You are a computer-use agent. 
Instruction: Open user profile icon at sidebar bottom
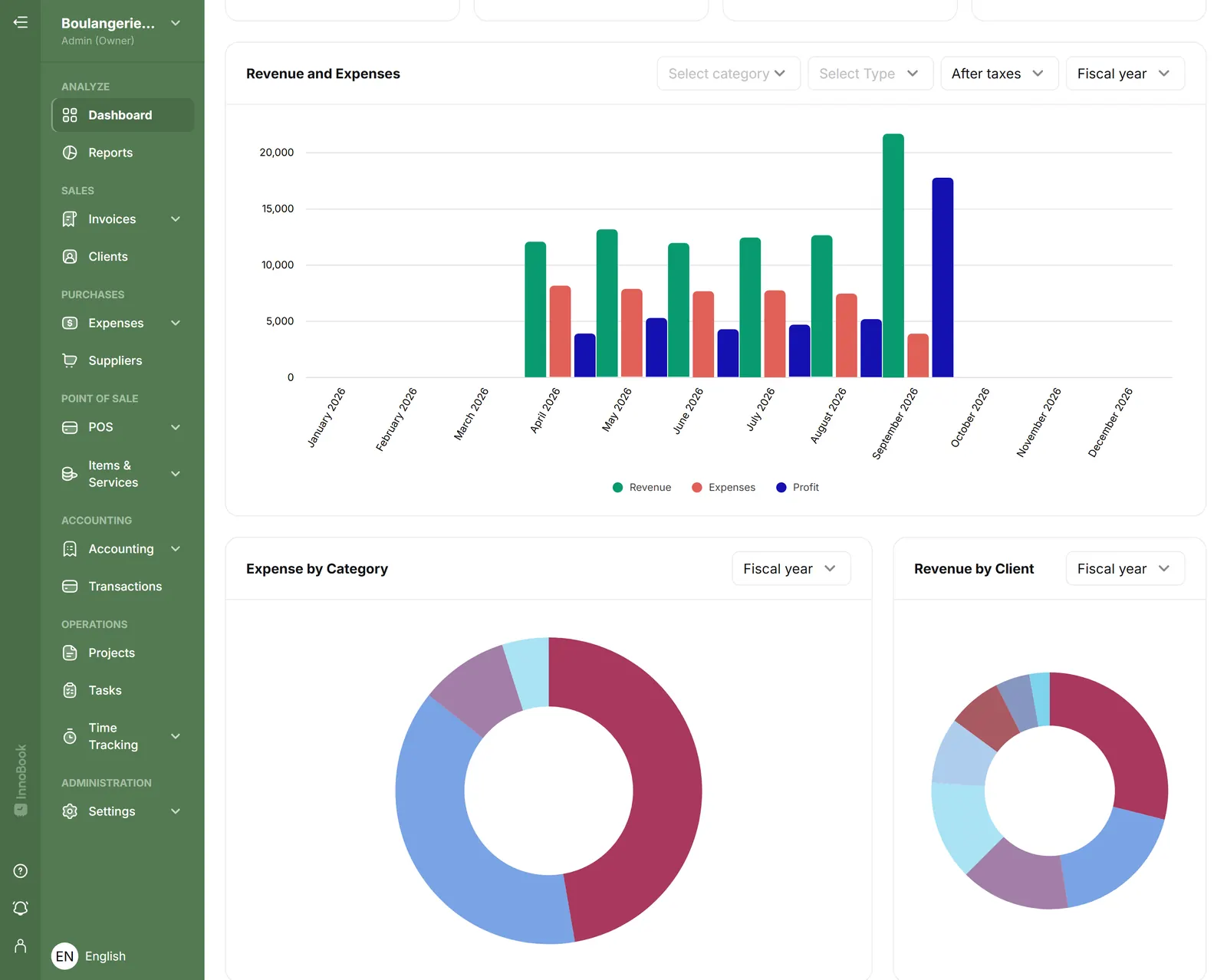point(21,946)
